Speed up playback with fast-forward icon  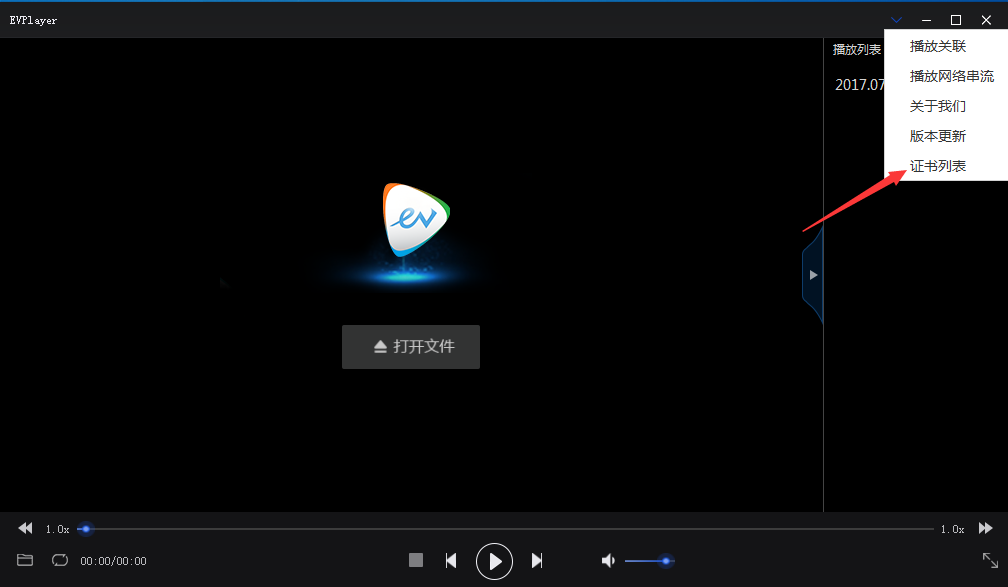[985, 528]
